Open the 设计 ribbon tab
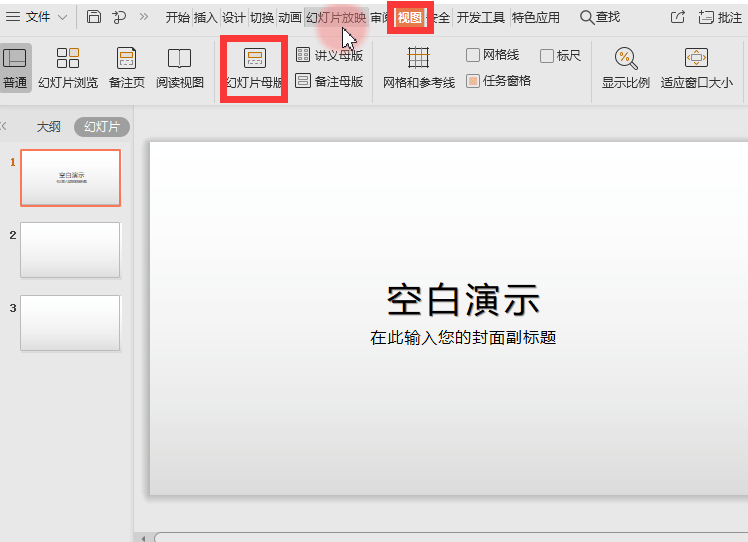Screen dimensions: 748x542 234,18
